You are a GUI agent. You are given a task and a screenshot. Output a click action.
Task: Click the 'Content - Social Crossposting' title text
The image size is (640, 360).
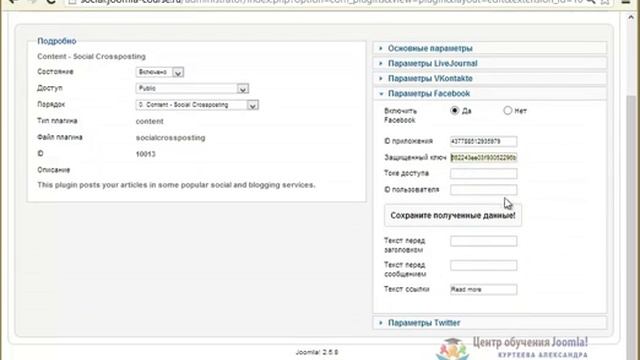(x=91, y=56)
